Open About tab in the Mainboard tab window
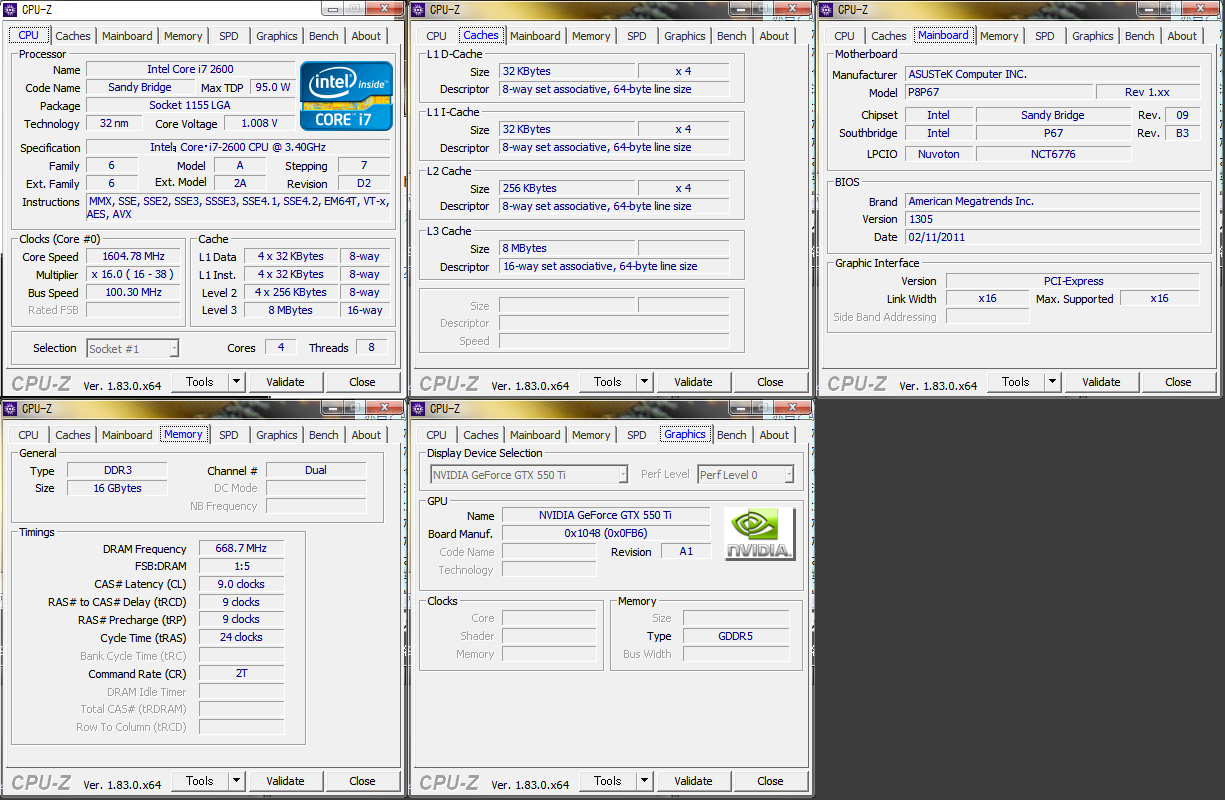This screenshot has height=800, width=1225. point(1182,36)
